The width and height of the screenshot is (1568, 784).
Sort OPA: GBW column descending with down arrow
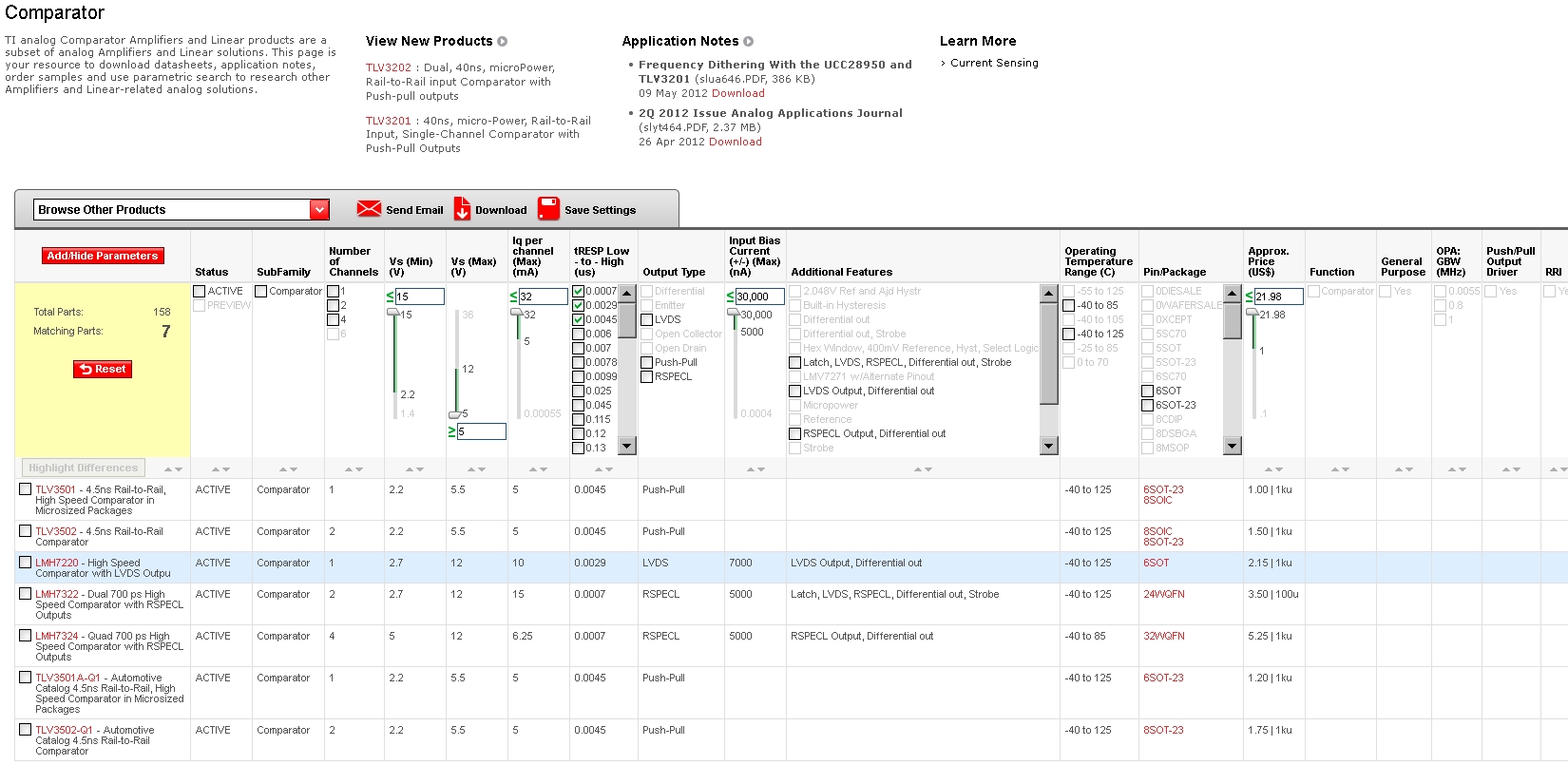click(x=1463, y=469)
